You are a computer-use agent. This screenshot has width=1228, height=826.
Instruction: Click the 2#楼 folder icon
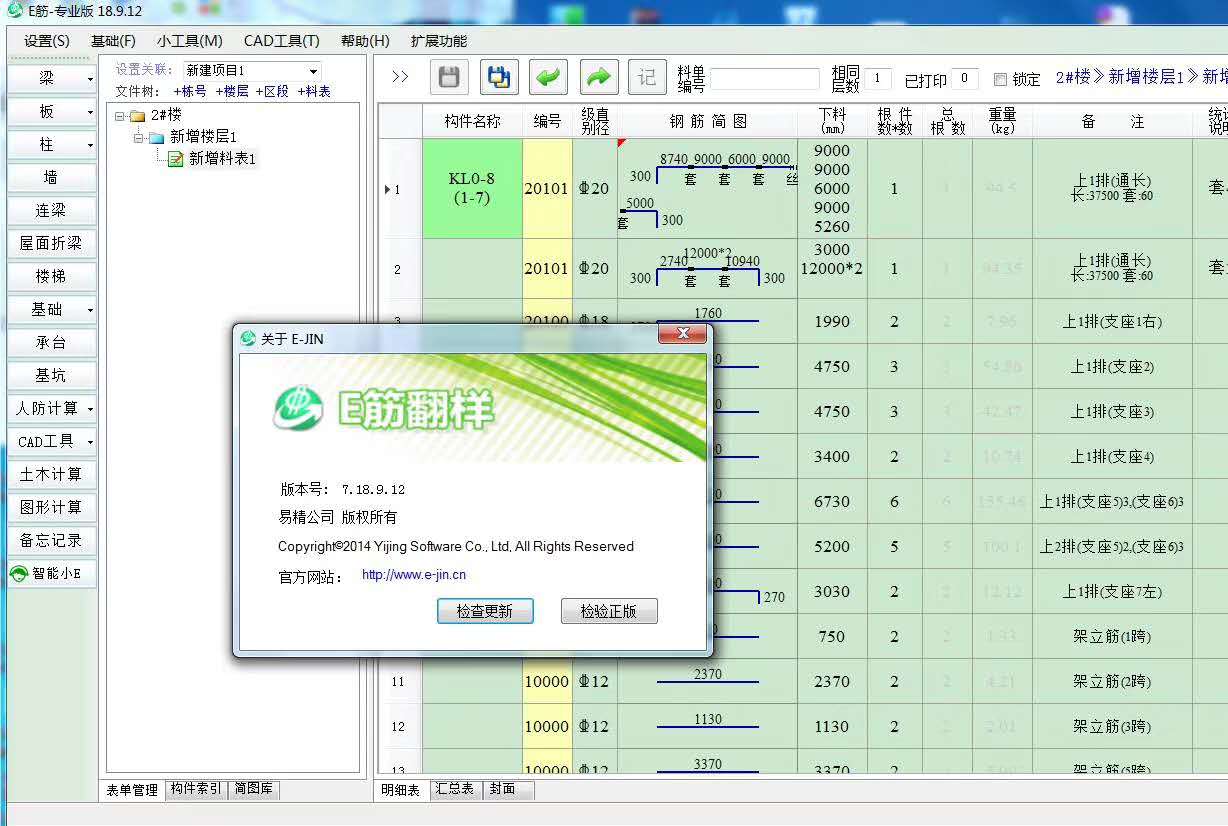pos(138,116)
